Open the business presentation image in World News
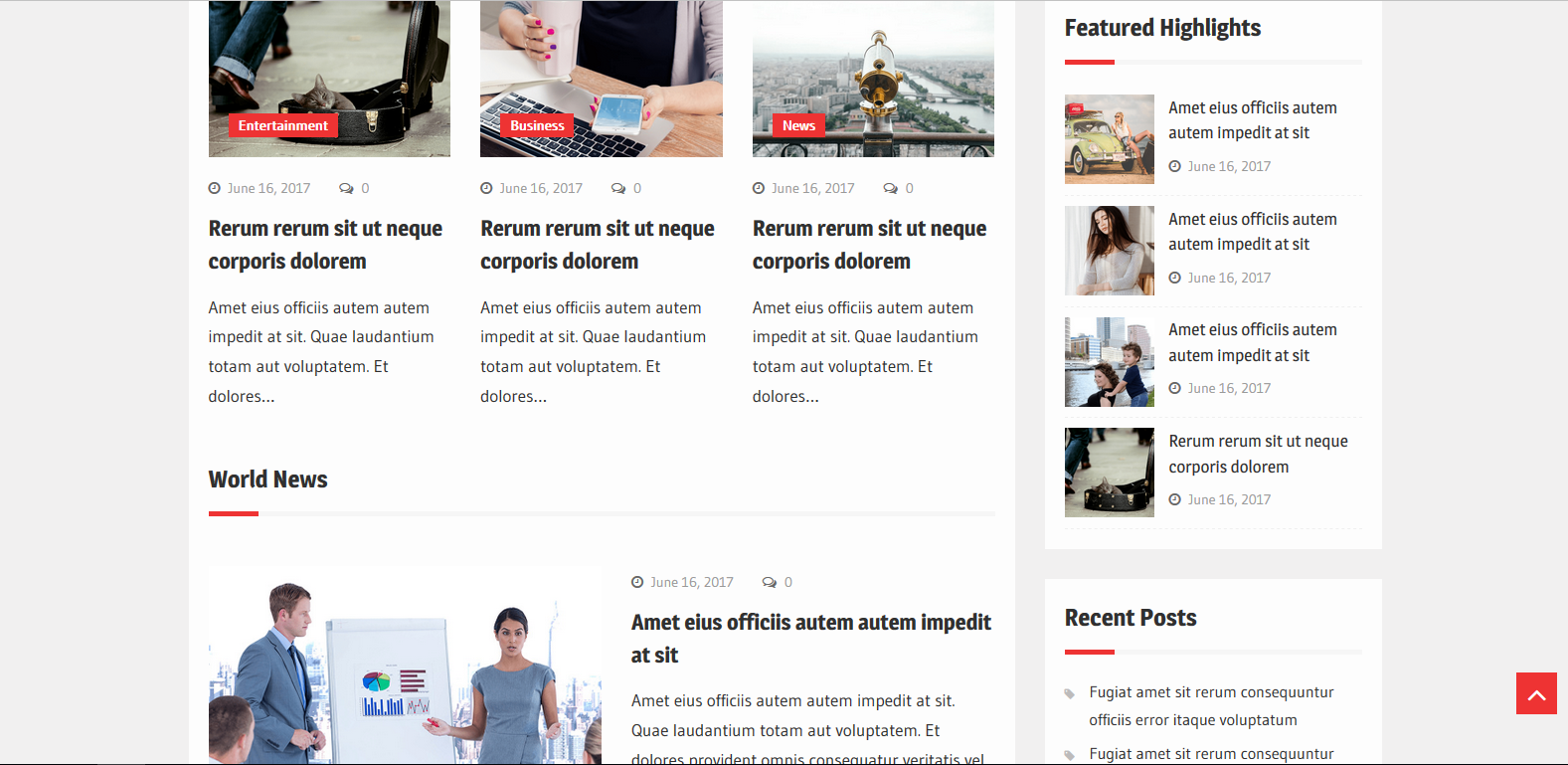 (x=405, y=667)
